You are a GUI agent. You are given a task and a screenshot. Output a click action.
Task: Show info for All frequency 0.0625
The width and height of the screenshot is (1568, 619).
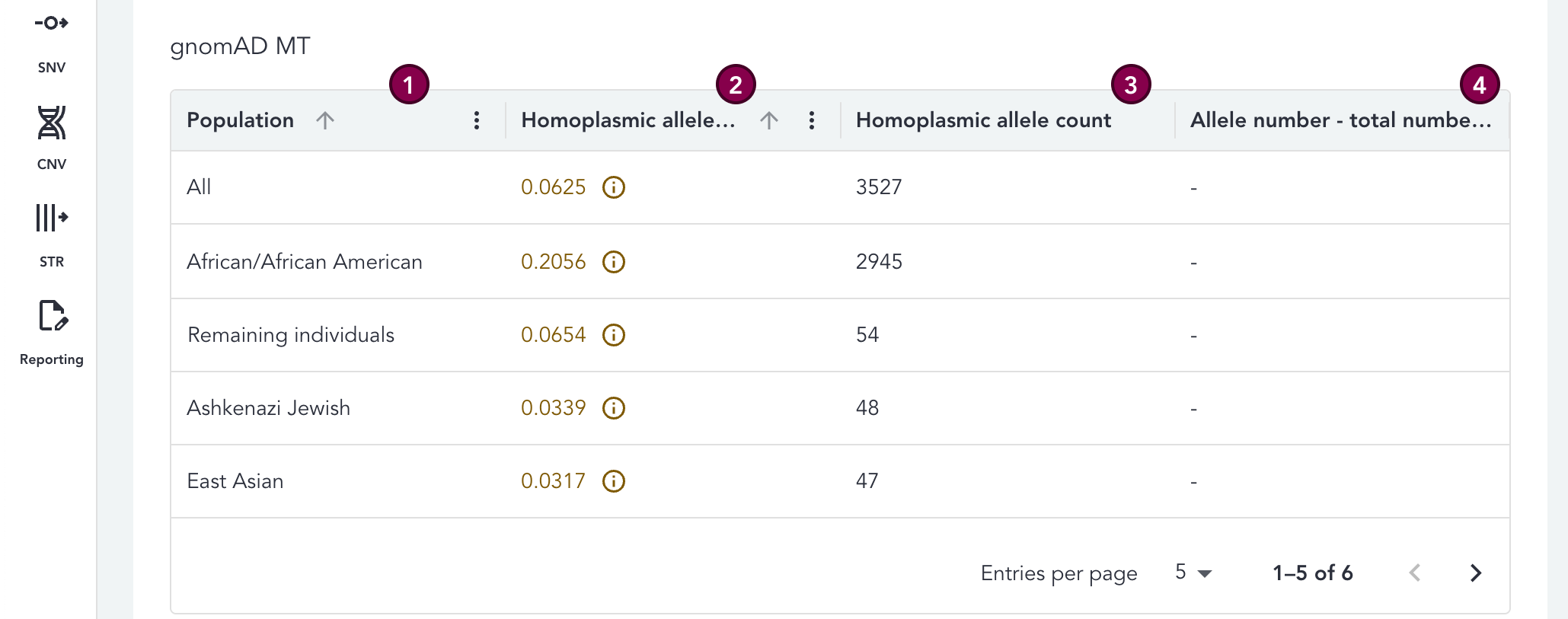(x=613, y=187)
